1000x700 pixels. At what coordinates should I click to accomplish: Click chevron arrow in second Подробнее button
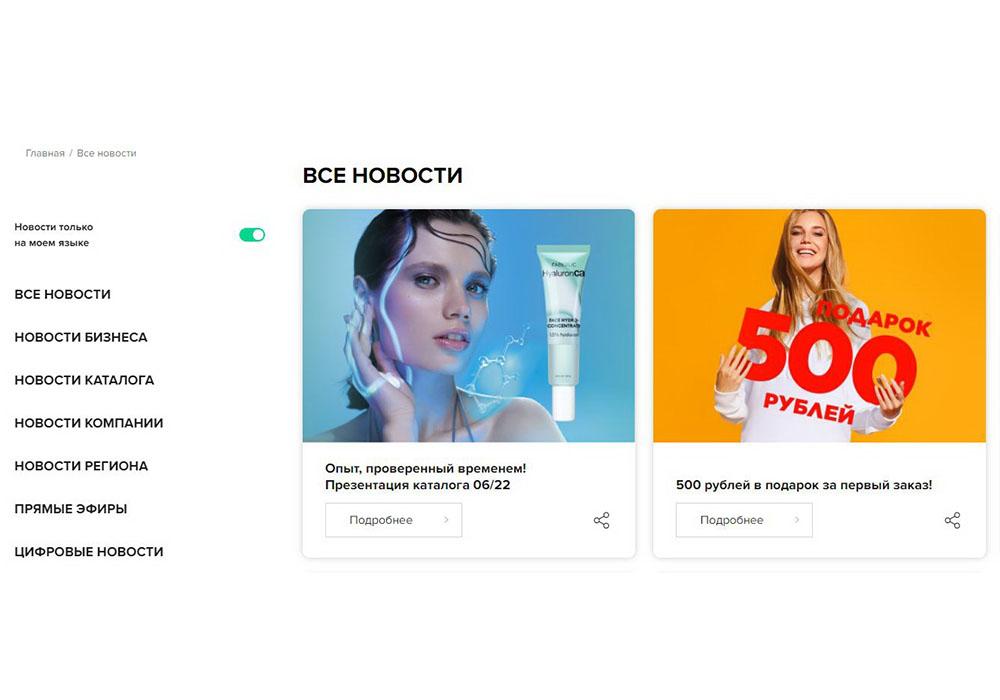pos(797,520)
